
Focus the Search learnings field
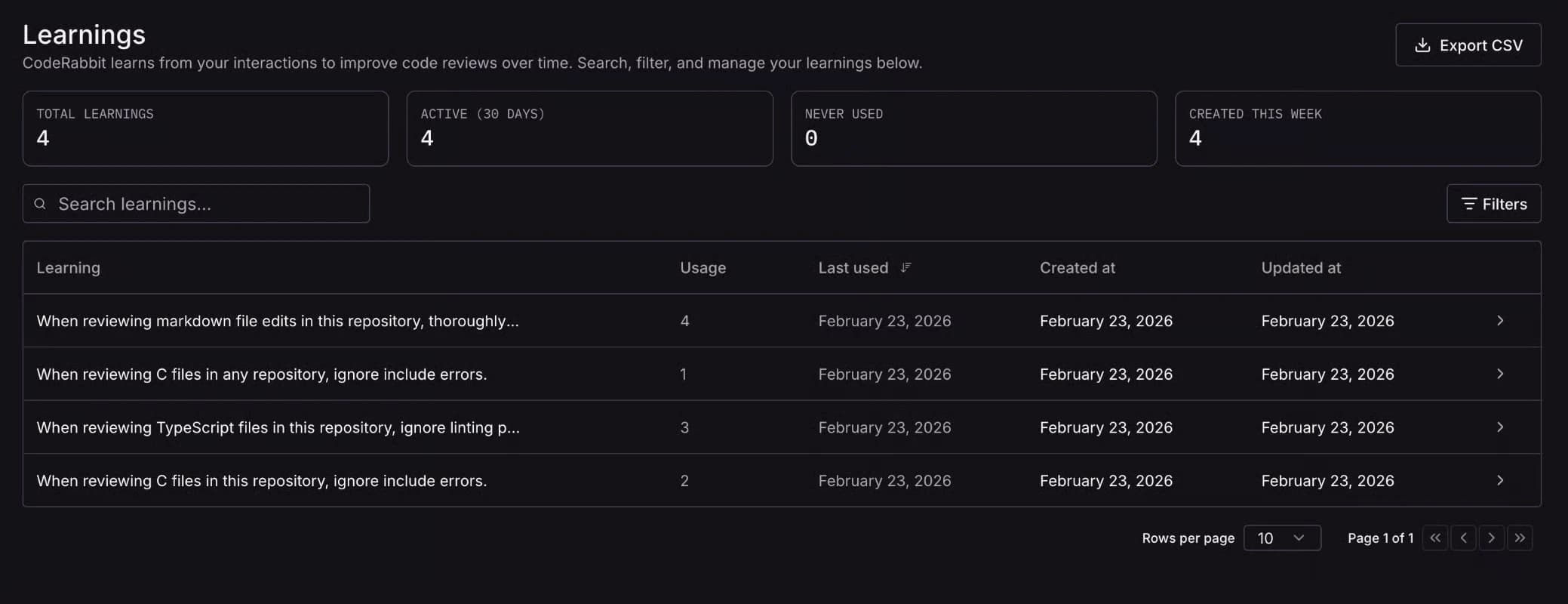[x=196, y=204]
